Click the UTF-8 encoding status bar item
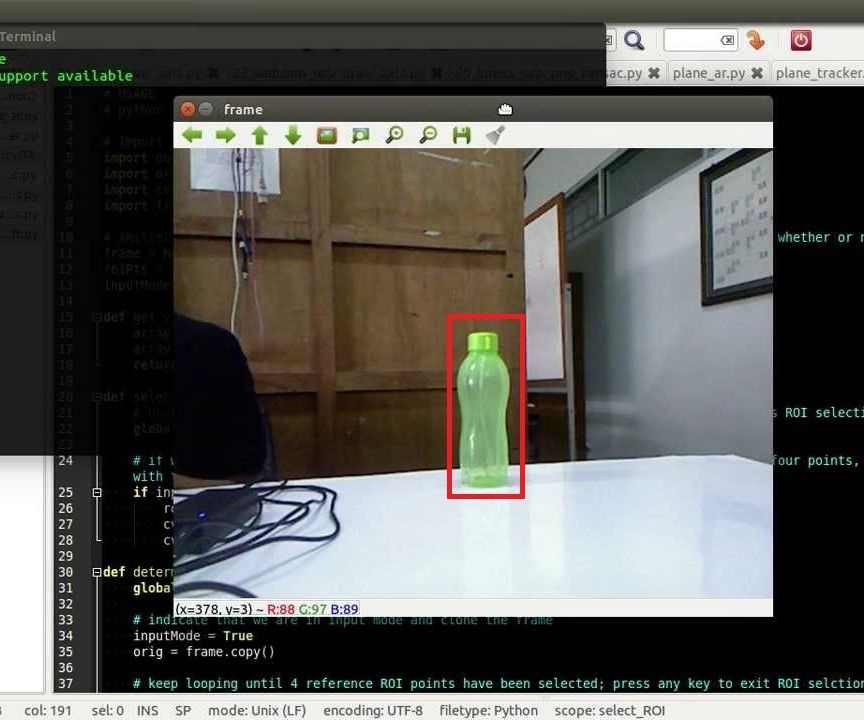The width and height of the screenshot is (864, 720). tap(373, 710)
